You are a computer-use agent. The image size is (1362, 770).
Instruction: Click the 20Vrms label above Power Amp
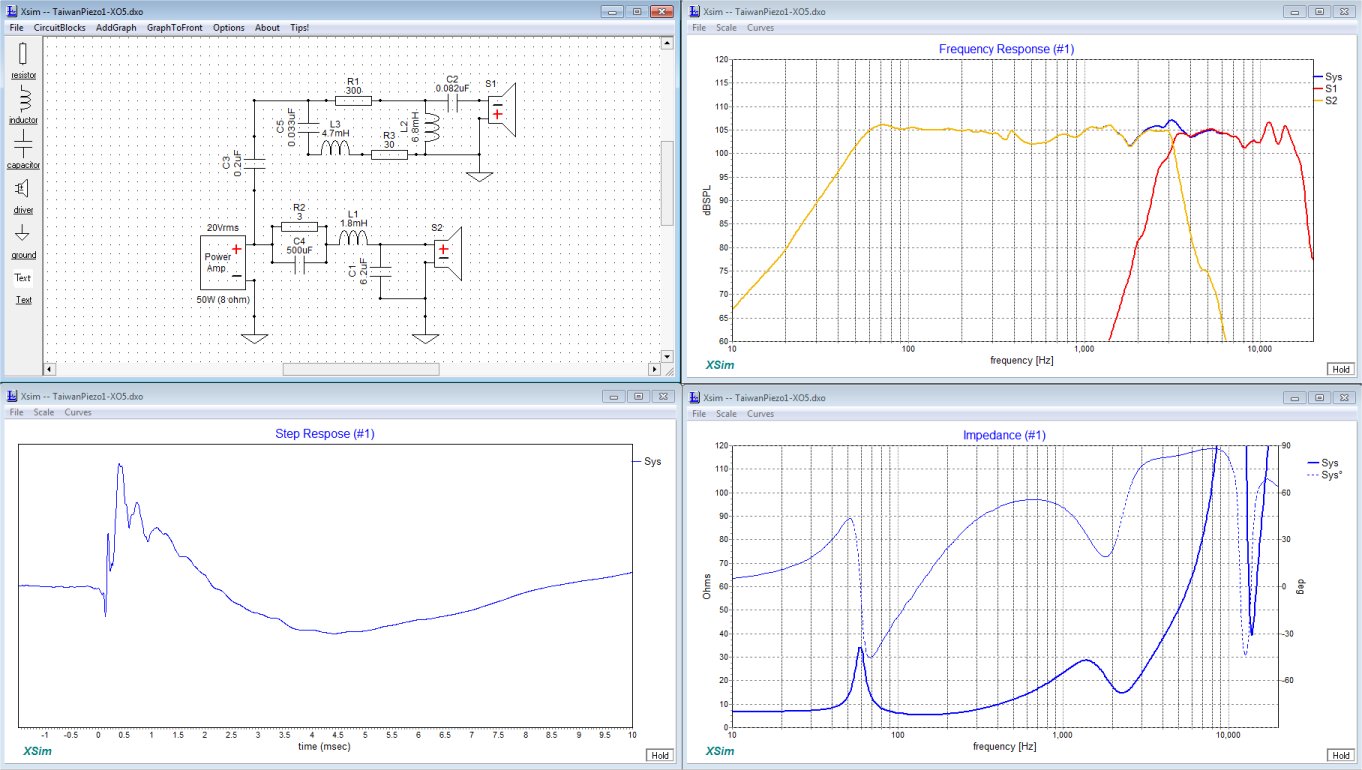tap(223, 228)
